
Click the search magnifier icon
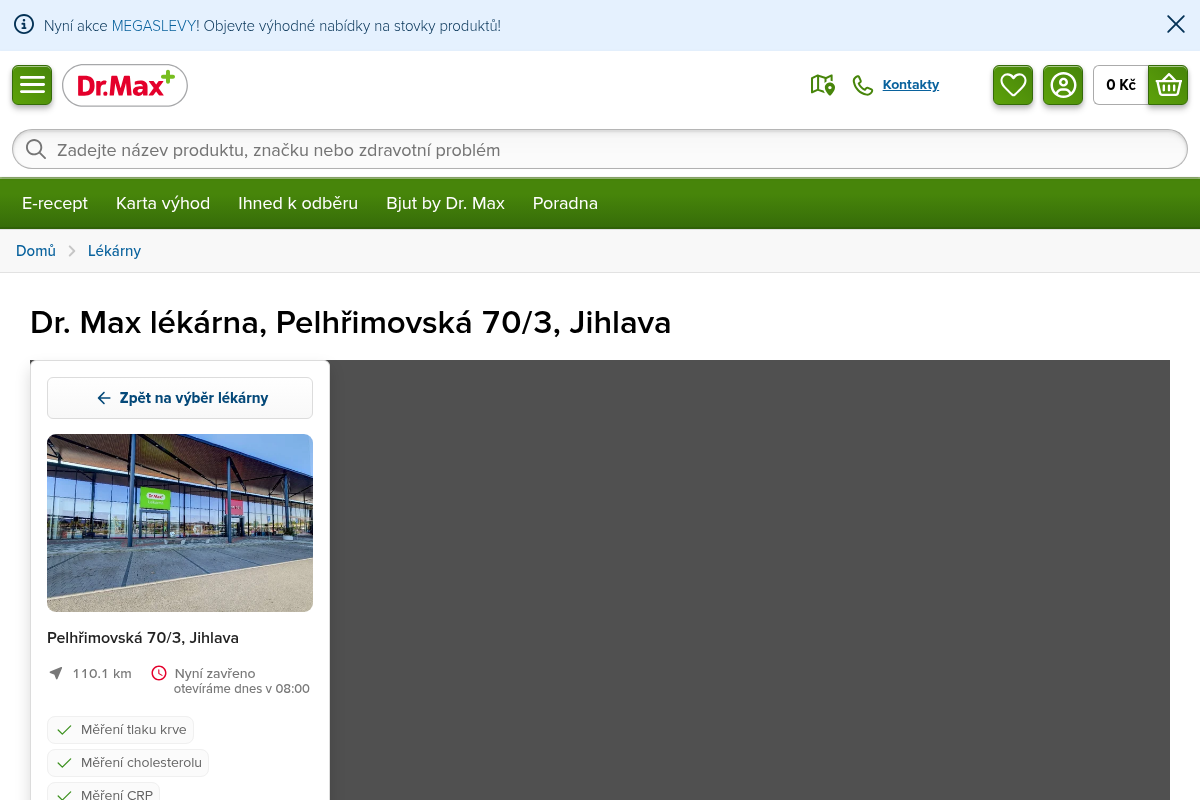coord(36,150)
